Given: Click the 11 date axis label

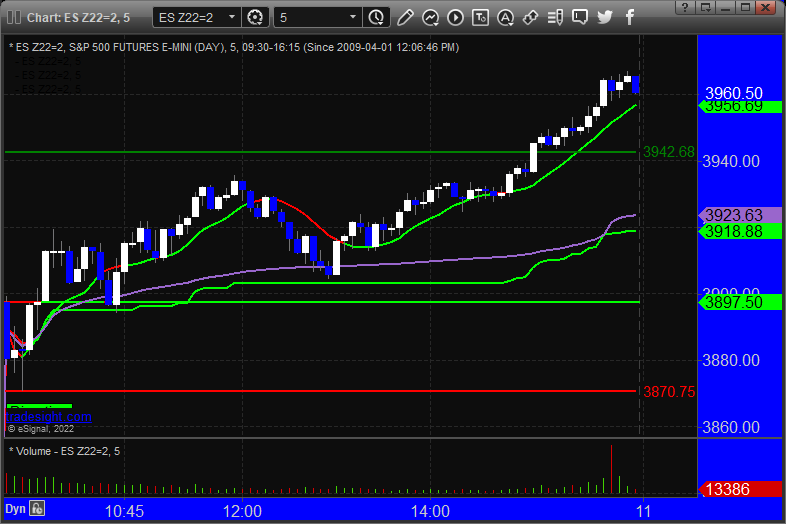Looking at the screenshot, I should coord(644,511).
